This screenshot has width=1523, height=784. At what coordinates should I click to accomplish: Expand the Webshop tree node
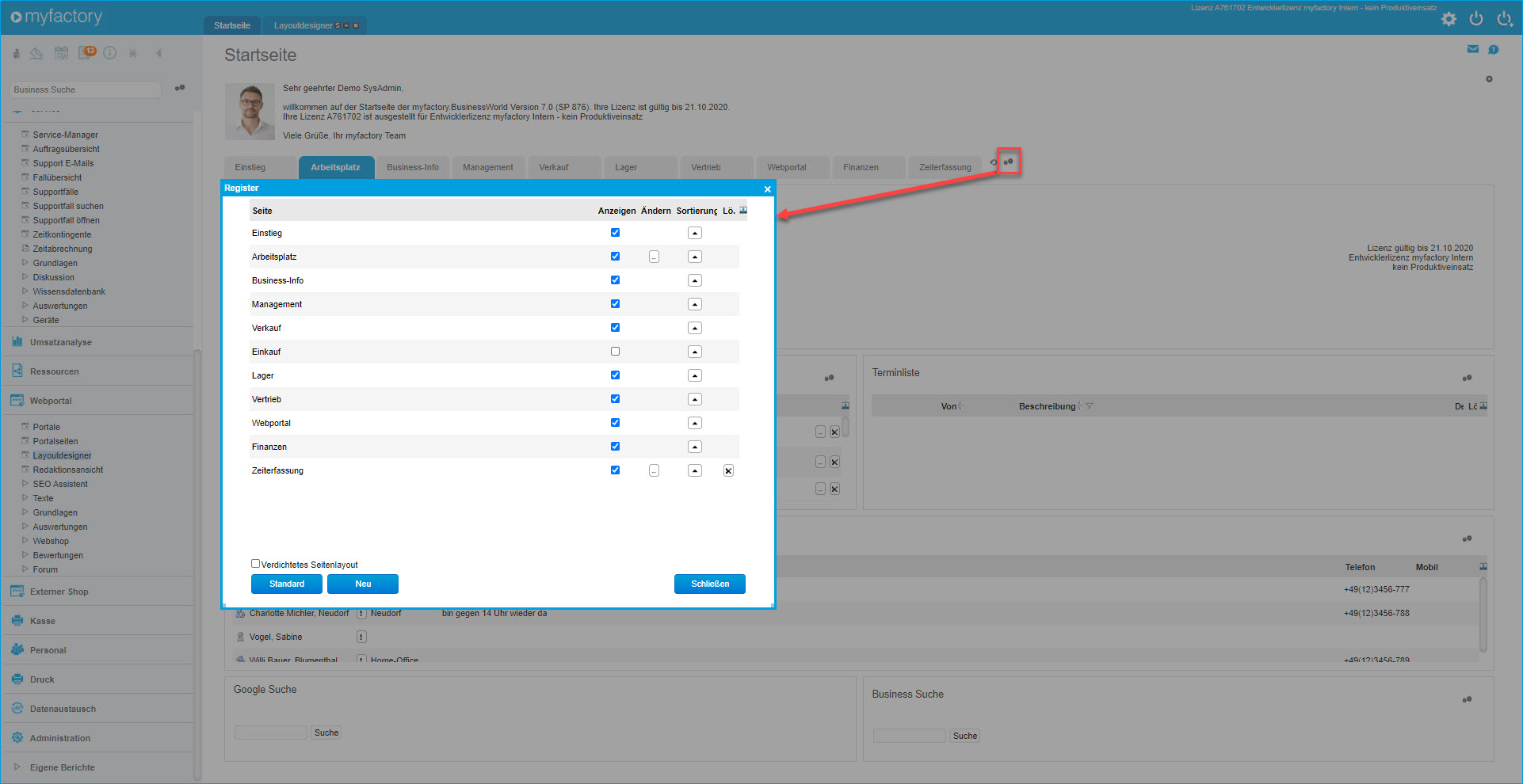25,541
